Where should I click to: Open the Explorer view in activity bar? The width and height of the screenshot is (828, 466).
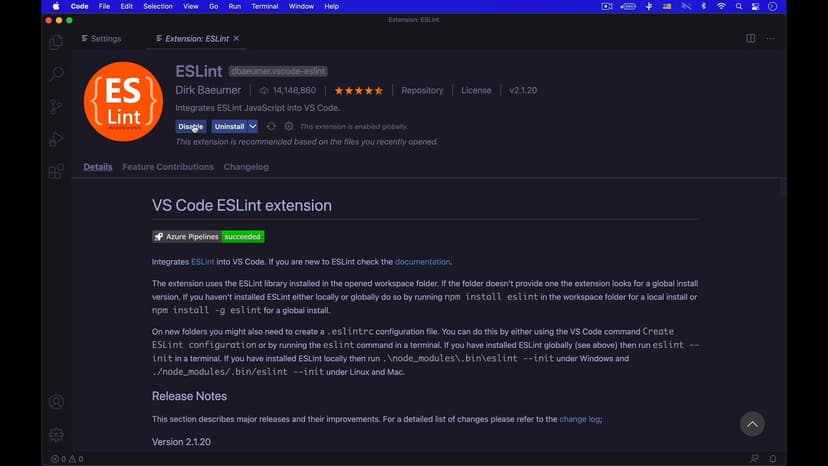pyautogui.click(x=56, y=42)
